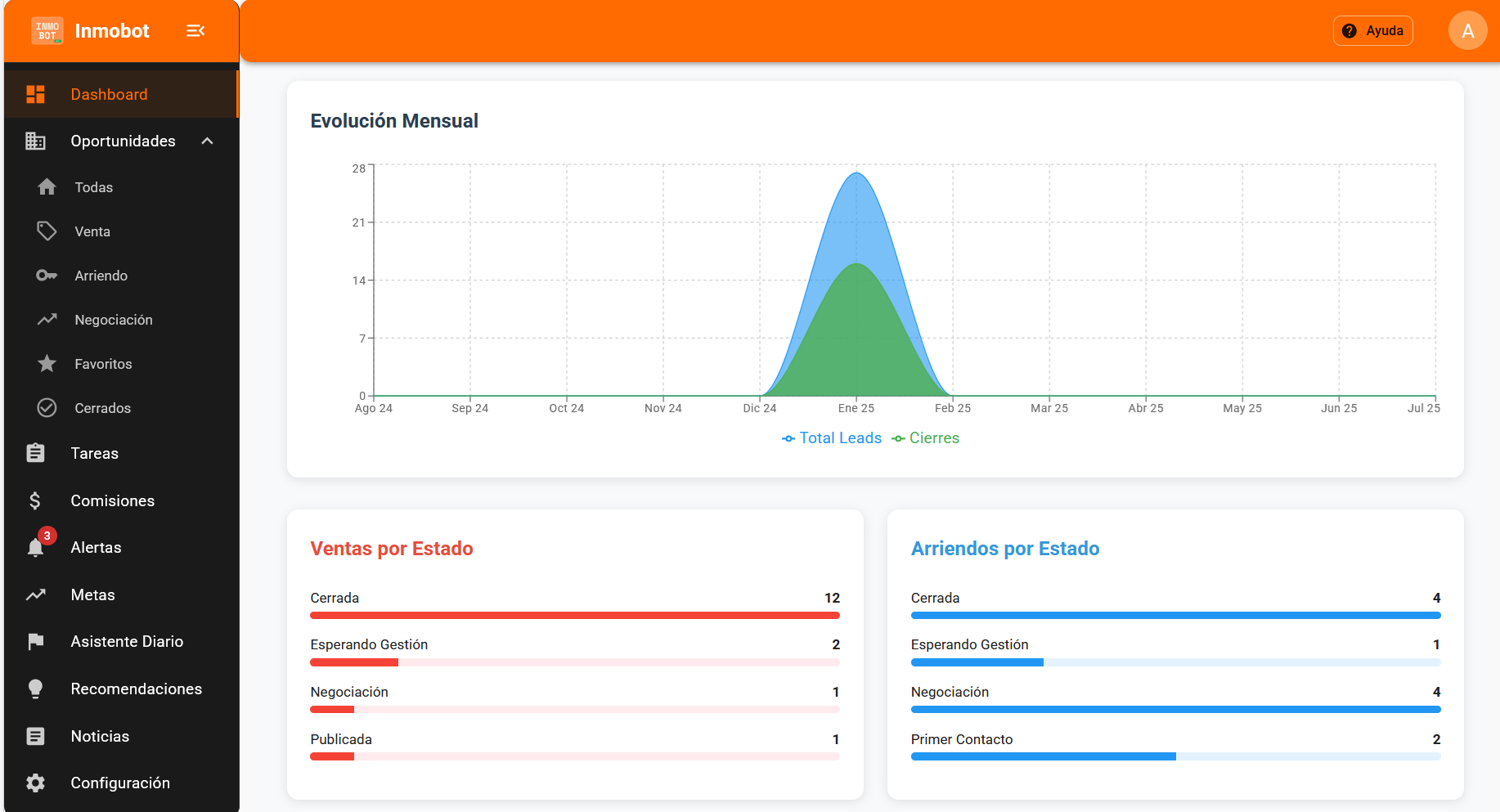Image resolution: width=1500 pixels, height=812 pixels.
Task: Click the Negociación trend icon
Action: coord(47,320)
